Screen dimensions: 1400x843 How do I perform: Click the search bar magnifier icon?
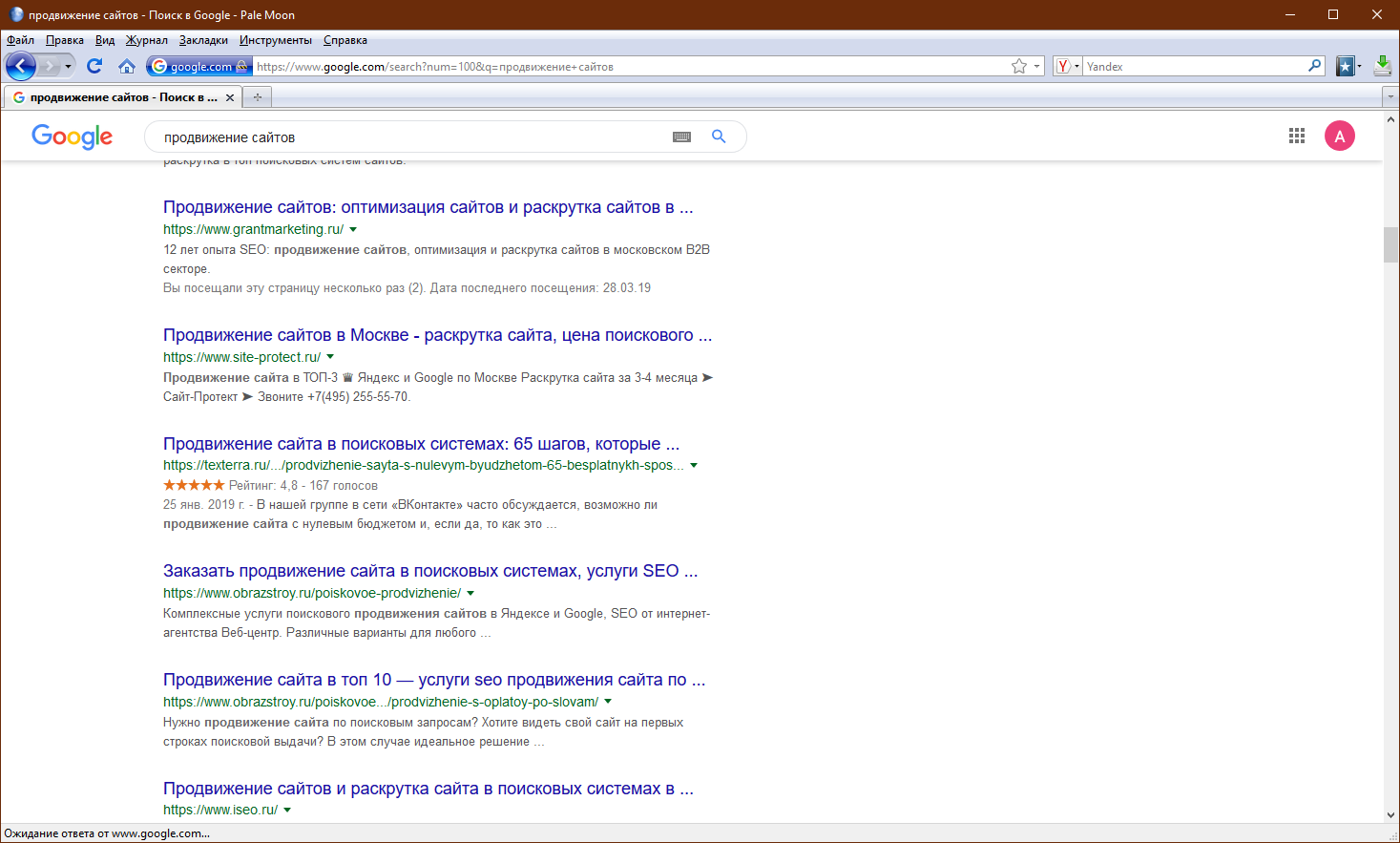(1315, 66)
